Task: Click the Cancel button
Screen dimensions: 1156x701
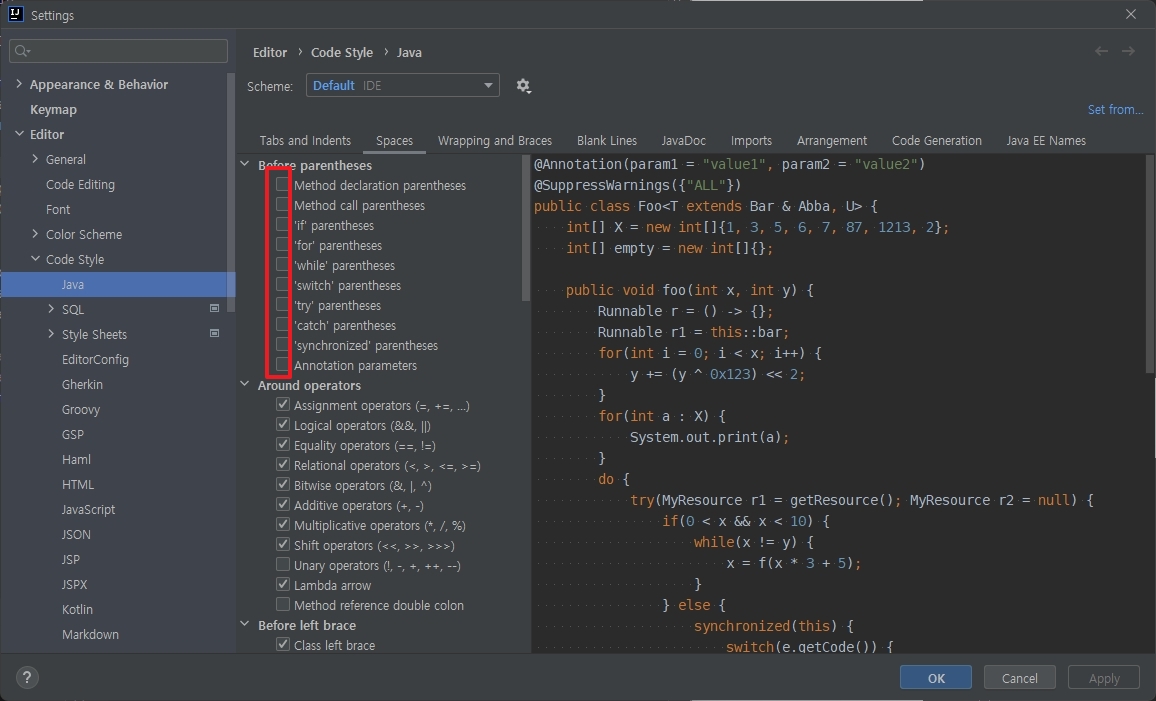Action: tap(1020, 677)
